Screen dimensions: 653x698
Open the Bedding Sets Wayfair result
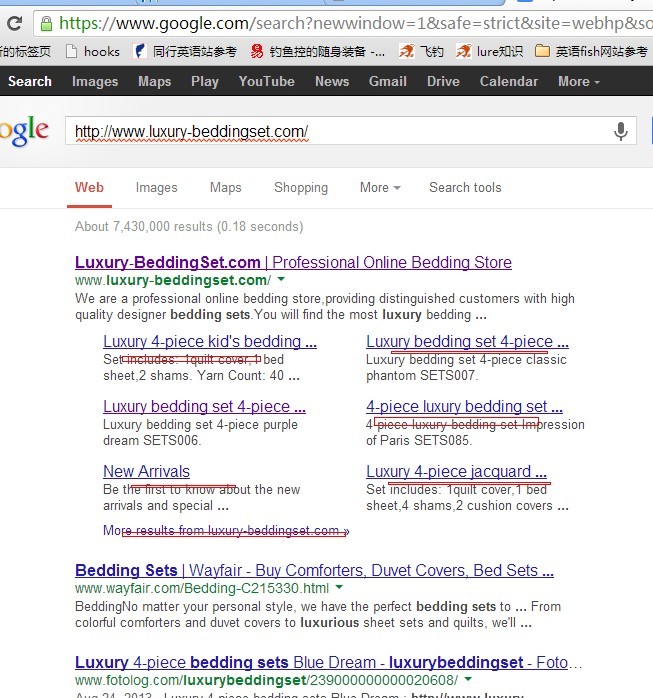pyautogui.click(x=314, y=570)
